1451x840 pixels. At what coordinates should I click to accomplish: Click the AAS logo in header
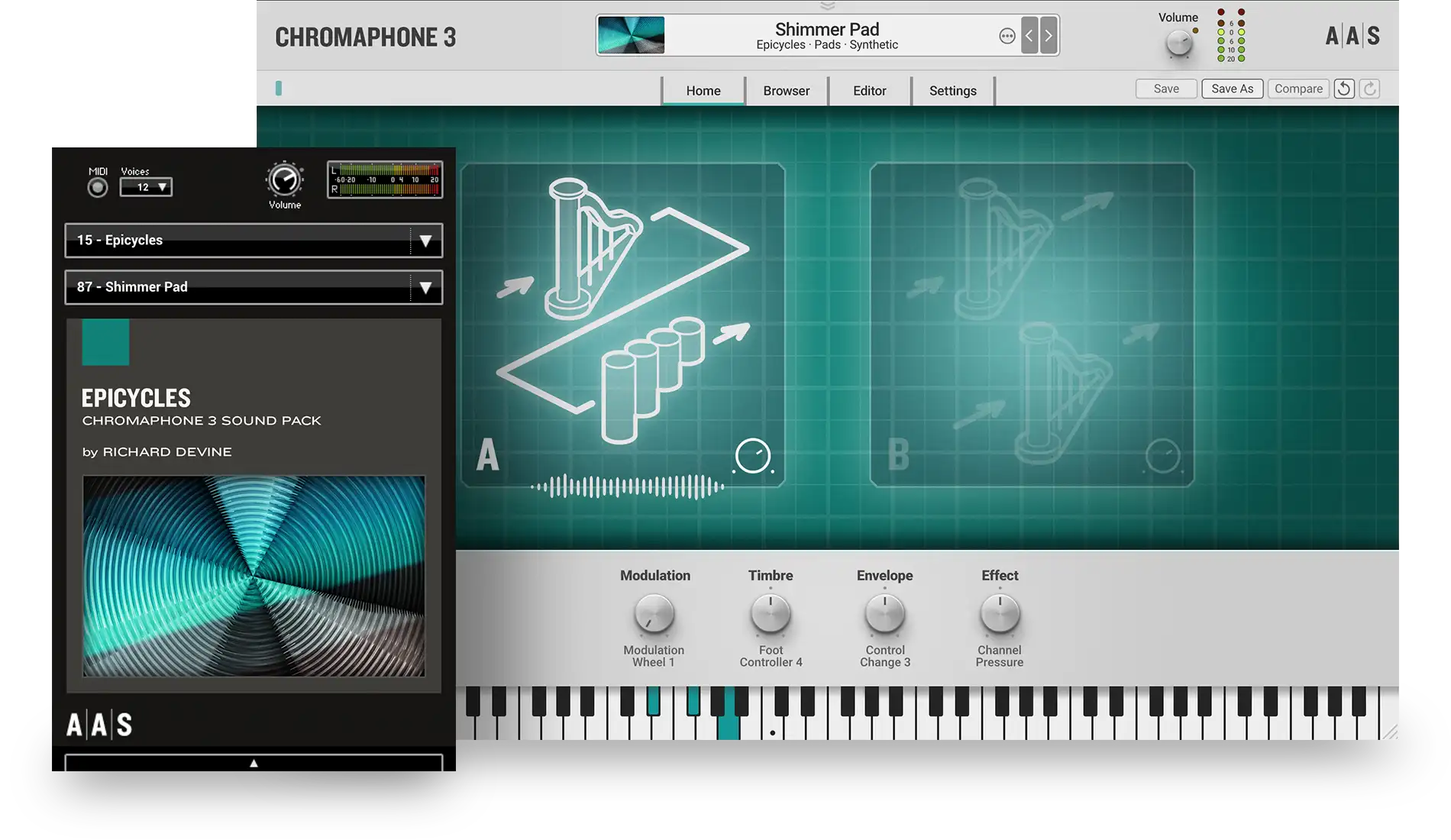(1352, 36)
